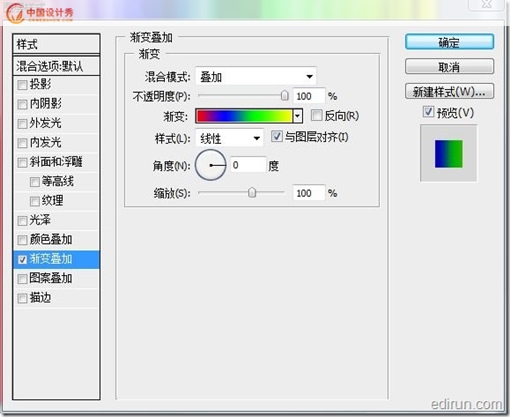Select the 图案叠加 pattern overlay entry
Viewport: 510px width, 417px height.
[x=56, y=278]
